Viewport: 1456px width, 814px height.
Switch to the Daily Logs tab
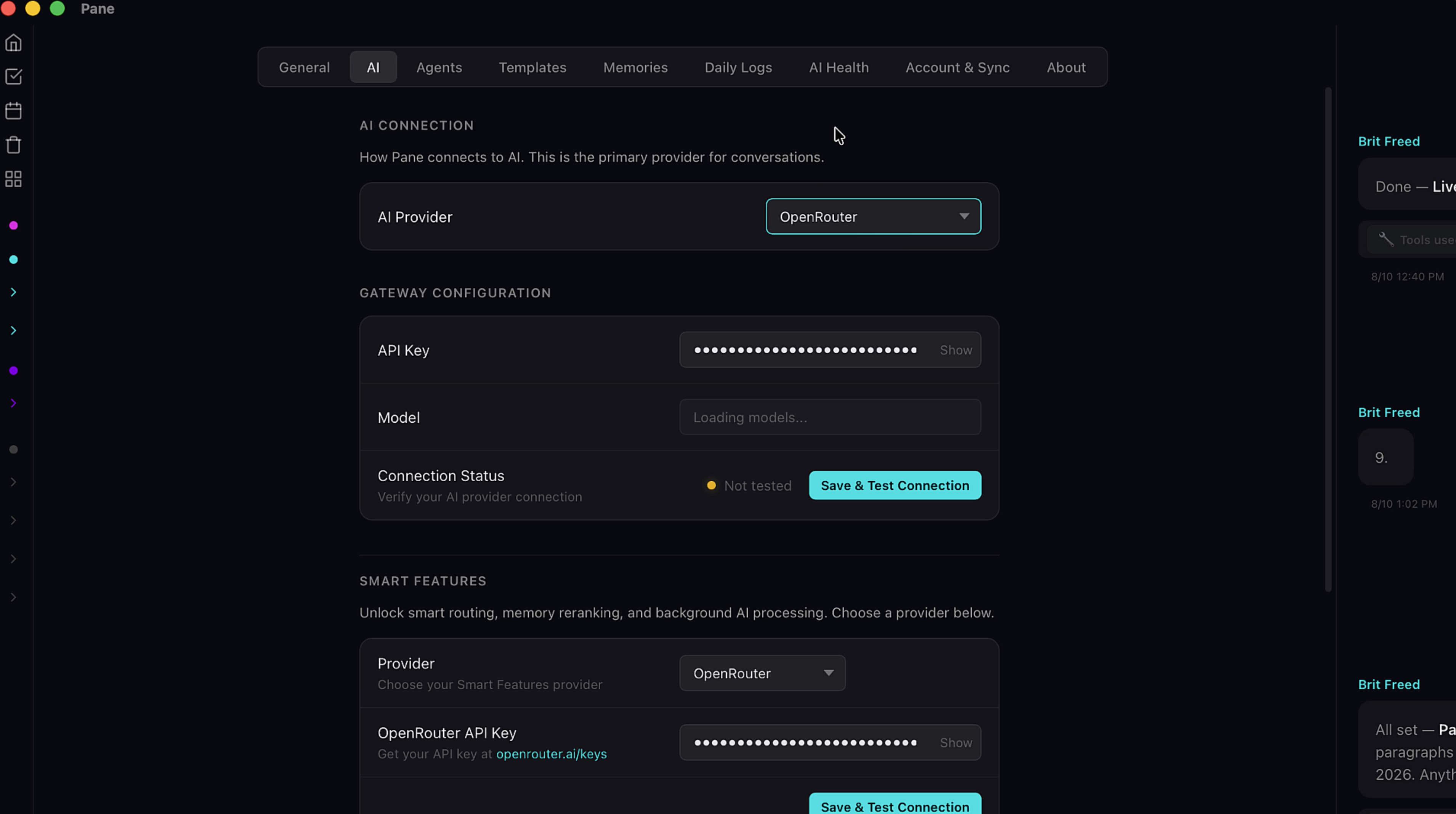click(738, 67)
